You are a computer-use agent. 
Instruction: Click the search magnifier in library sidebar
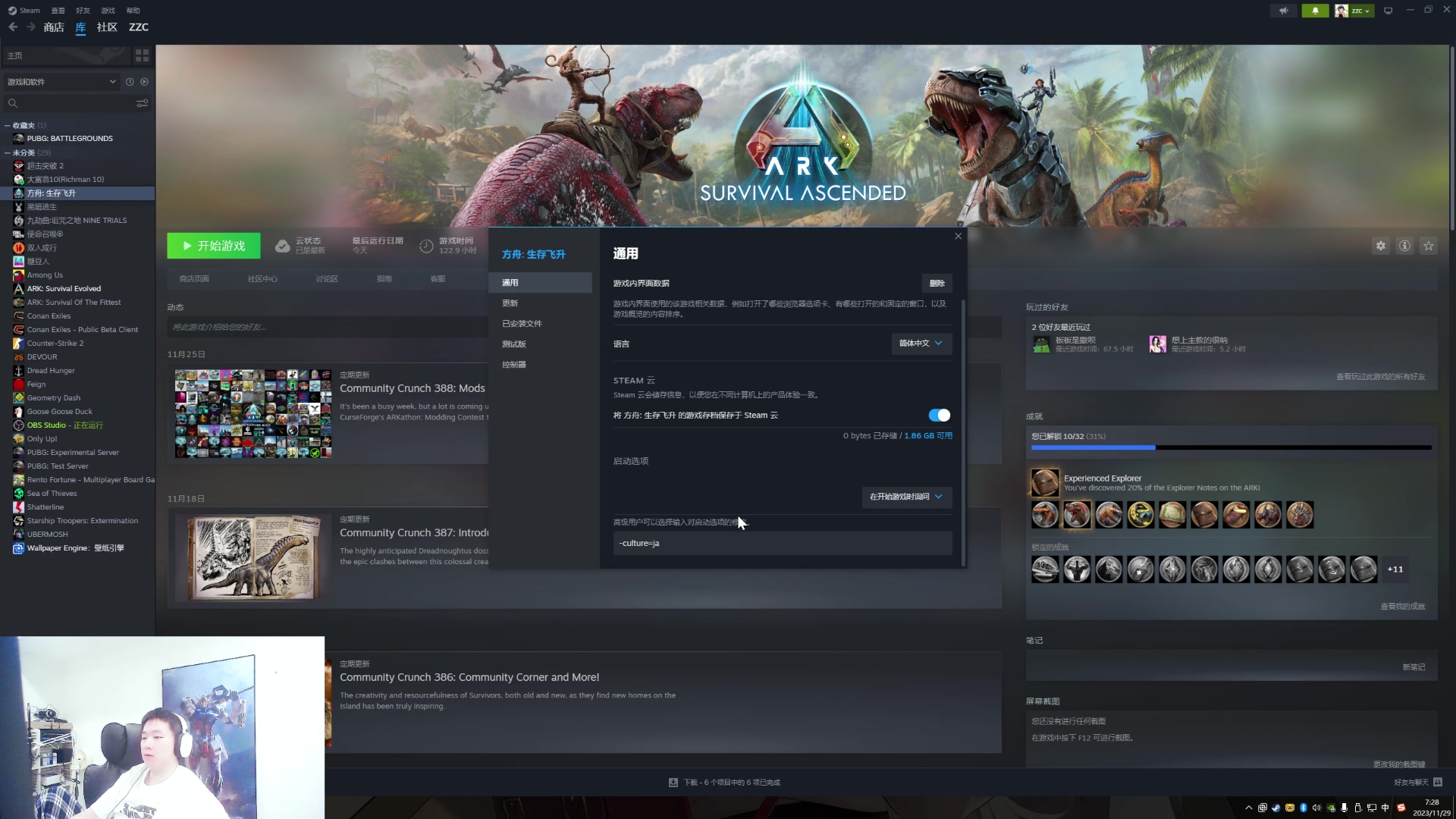coord(13,103)
